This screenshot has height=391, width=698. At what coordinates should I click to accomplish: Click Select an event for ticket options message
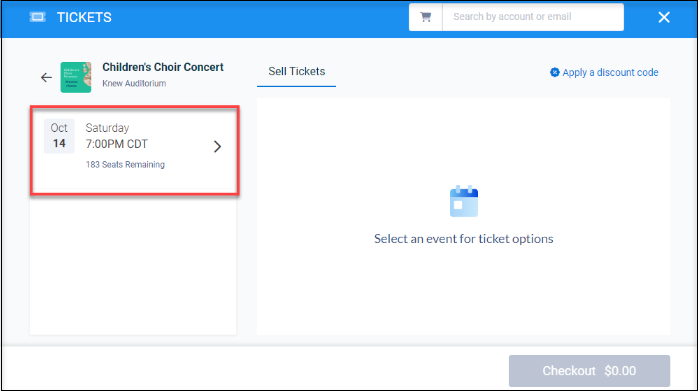click(463, 239)
